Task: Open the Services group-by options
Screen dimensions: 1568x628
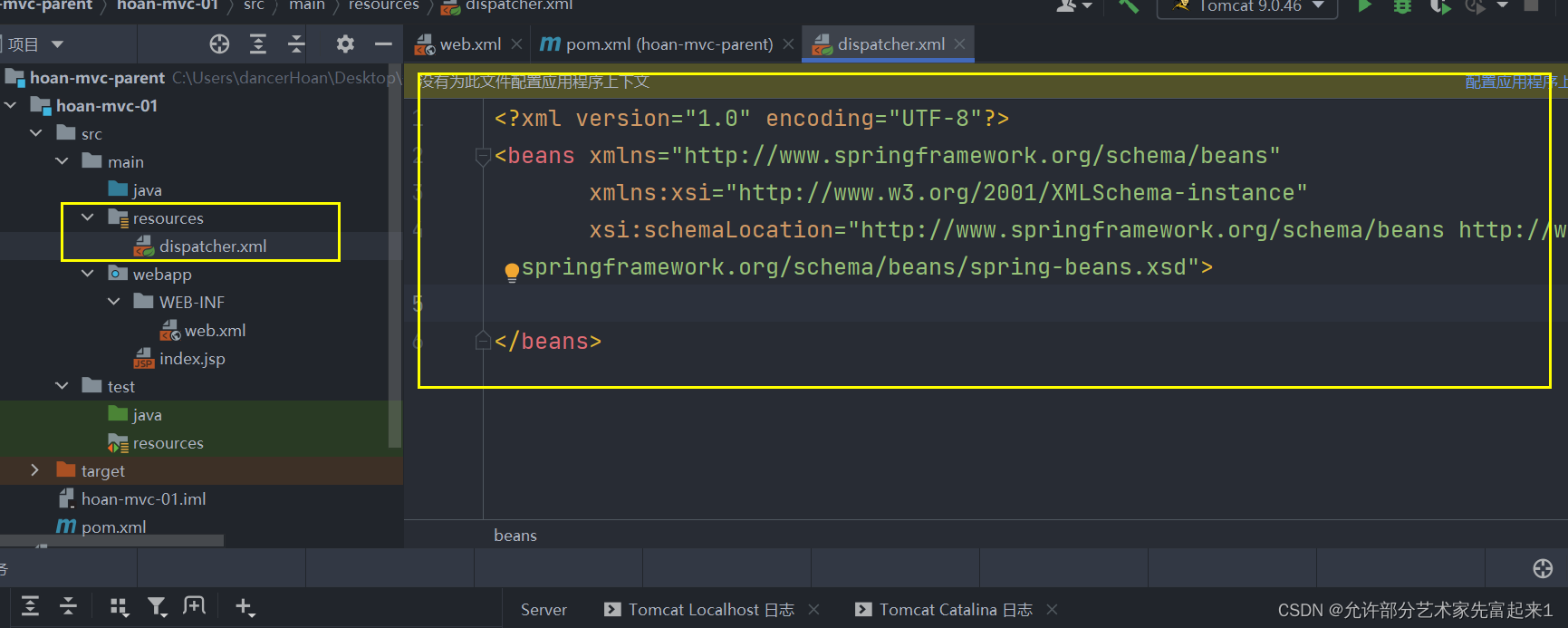Action: click(x=119, y=606)
